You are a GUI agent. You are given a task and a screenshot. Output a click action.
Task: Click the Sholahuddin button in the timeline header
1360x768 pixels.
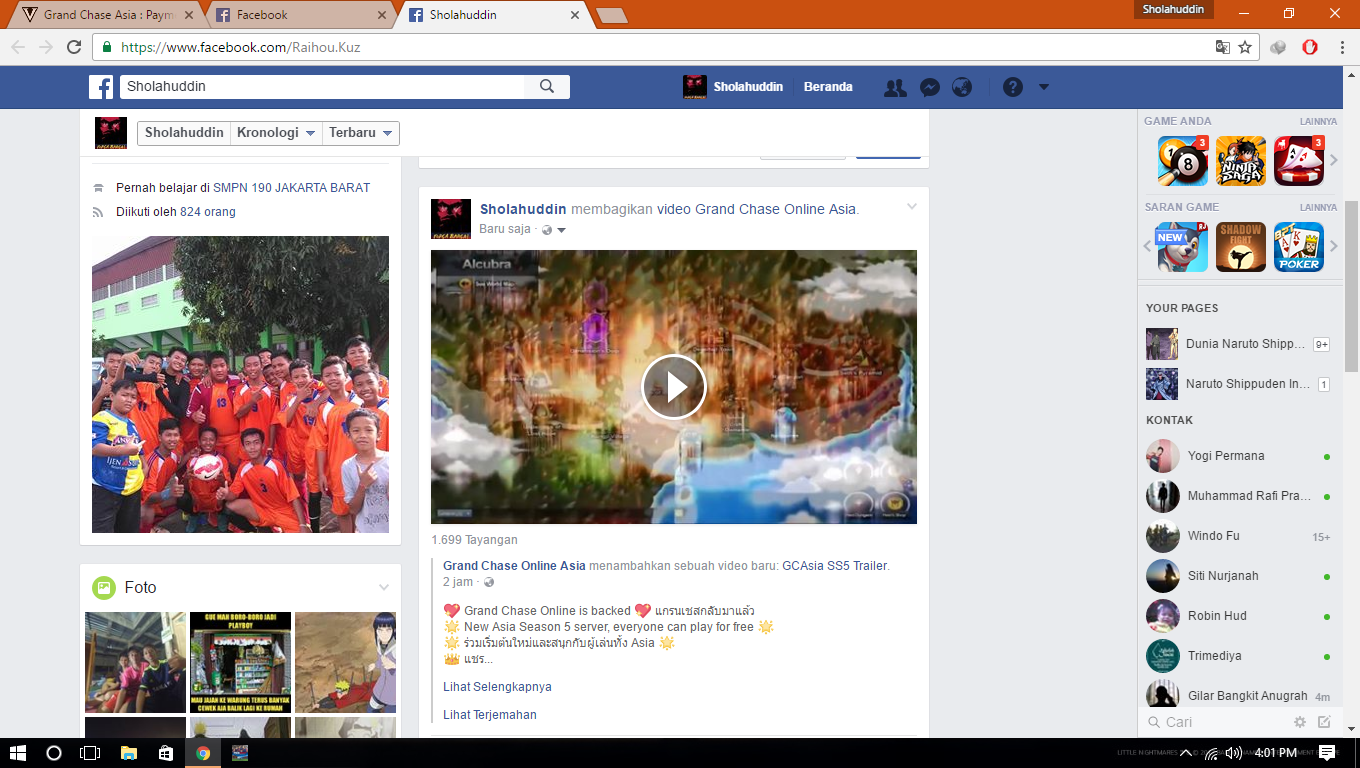pyautogui.click(x=184, y=133)
